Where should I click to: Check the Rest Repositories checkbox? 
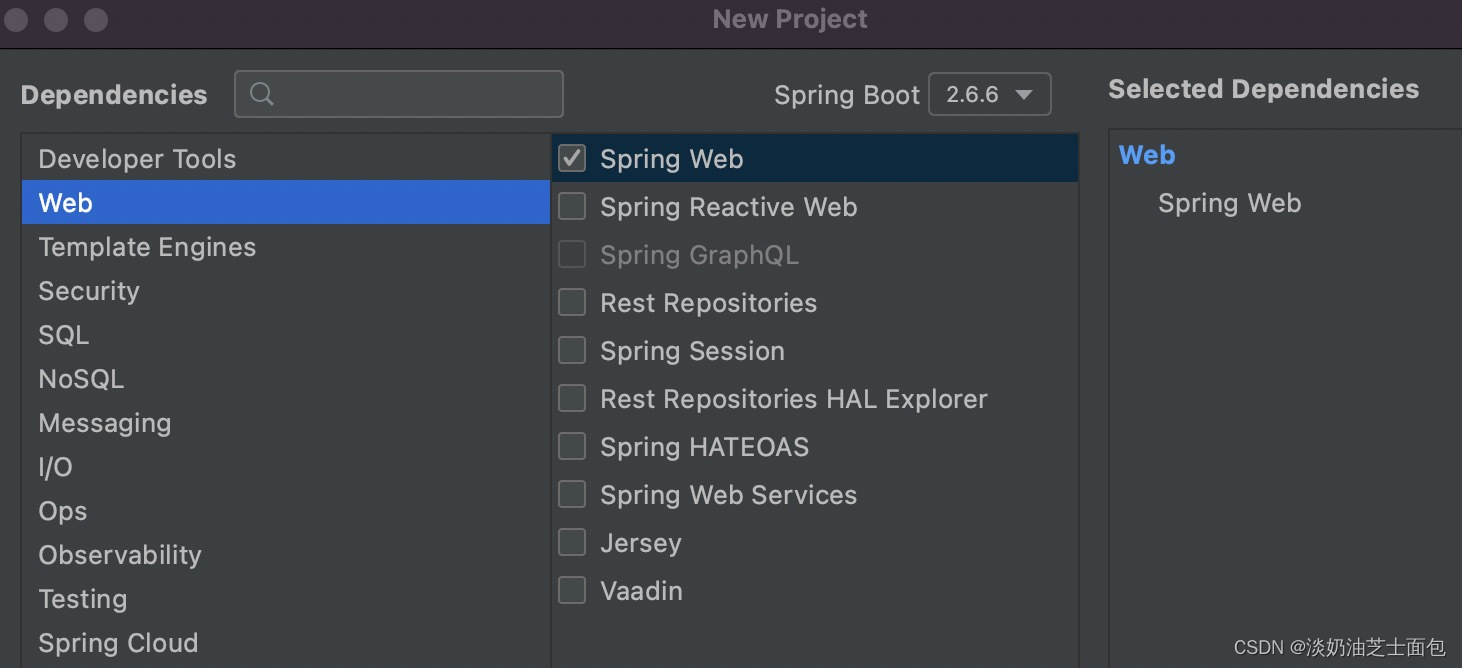572,302
